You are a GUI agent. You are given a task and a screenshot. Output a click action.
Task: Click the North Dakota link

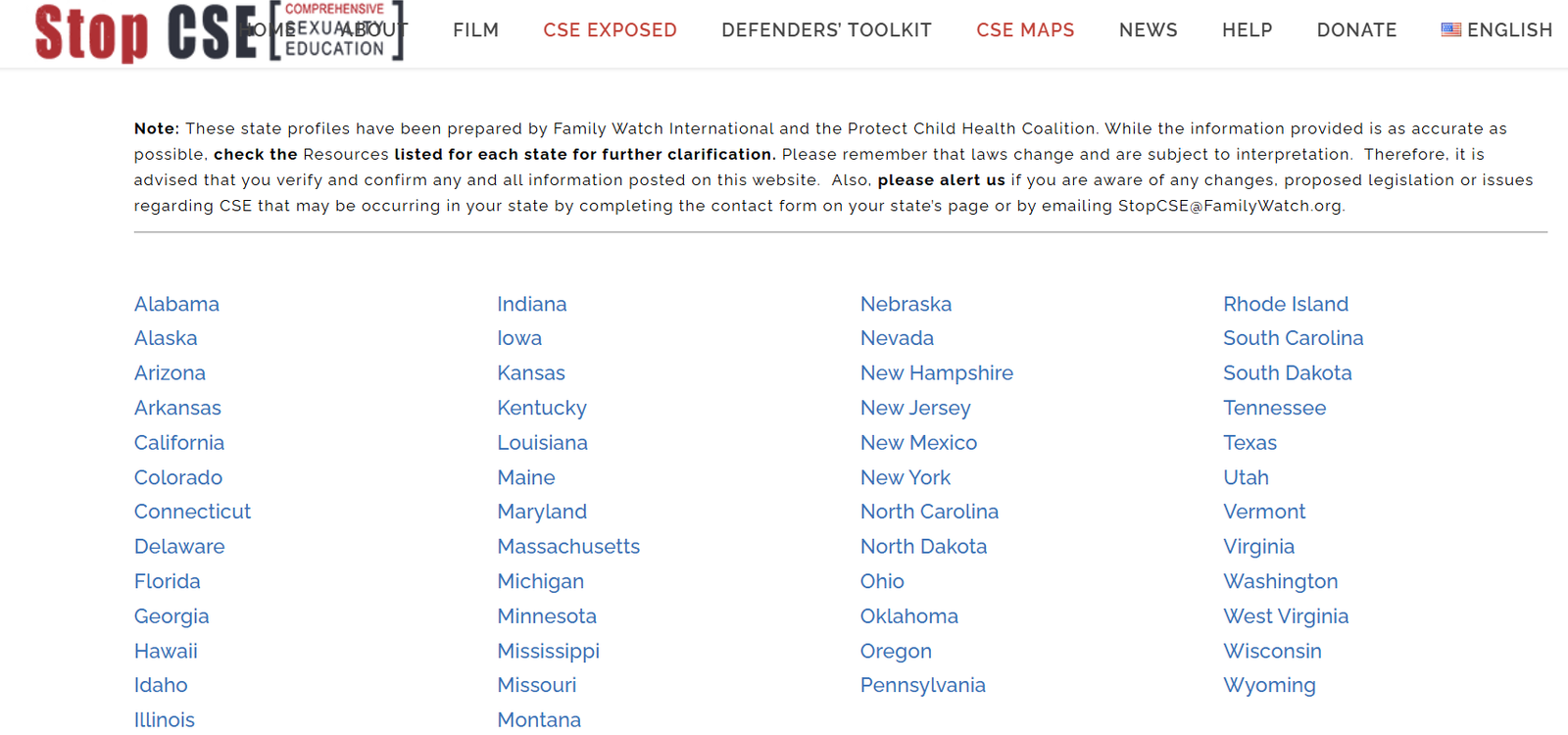pos(923,547)
